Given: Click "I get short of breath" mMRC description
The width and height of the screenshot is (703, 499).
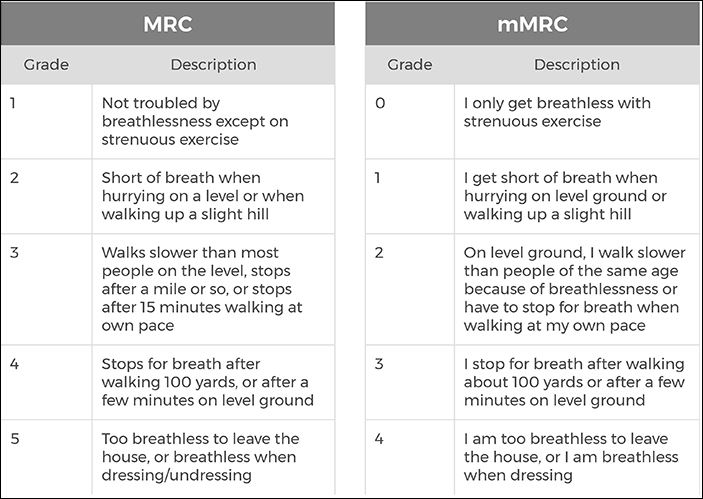Looking at the screenshot, I should point(565,196).
